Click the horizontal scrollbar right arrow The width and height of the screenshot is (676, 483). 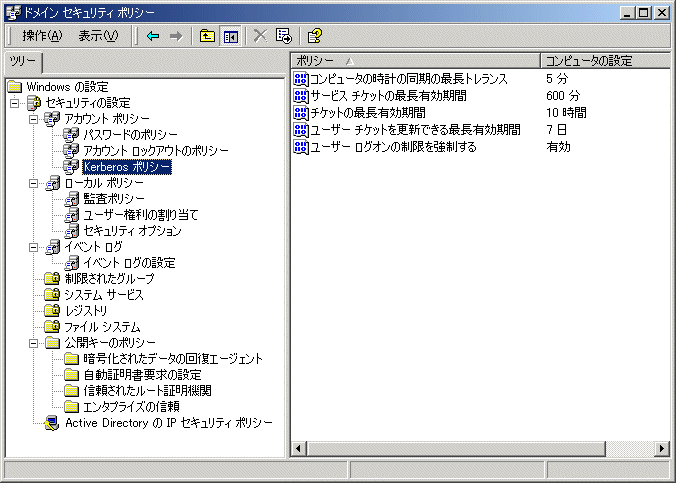click(x=662, y=448)
